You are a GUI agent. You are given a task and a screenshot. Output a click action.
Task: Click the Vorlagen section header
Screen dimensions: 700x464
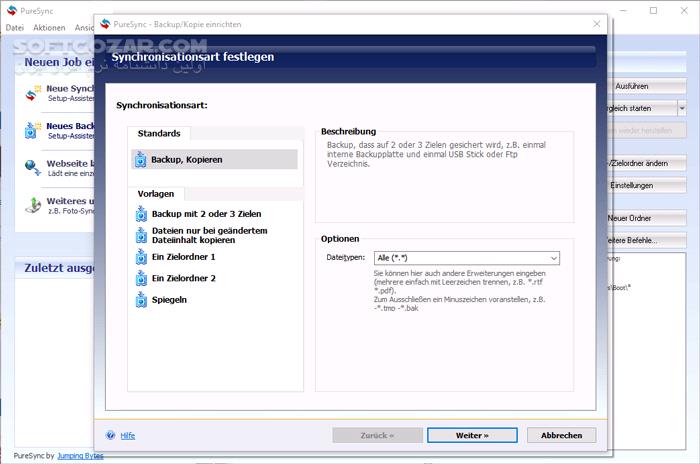click(x=156, y=194)
